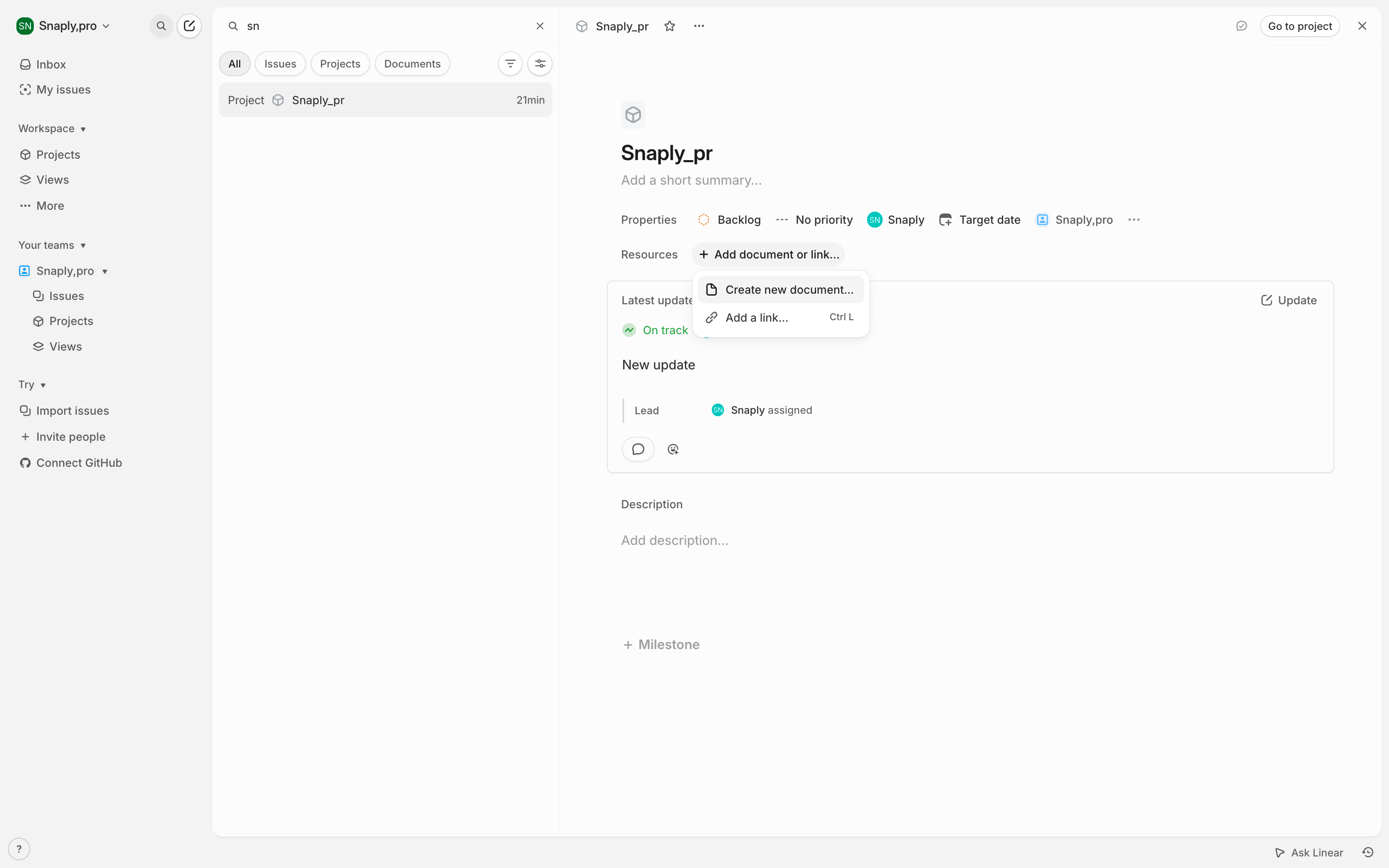Image resolution: width=1389 pixels, height=868 pixels.
Task: Click New update text in update card
Action: [x=658, y=365]
